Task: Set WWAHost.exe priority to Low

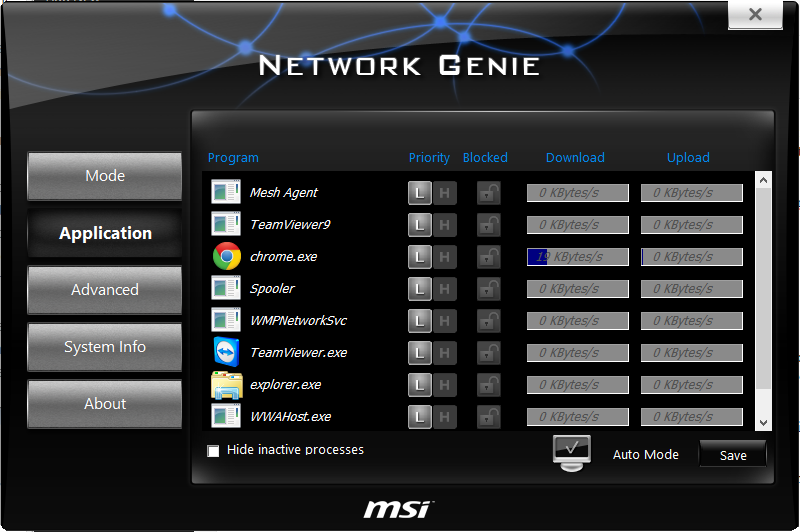Action: click(x=420, y=417)
